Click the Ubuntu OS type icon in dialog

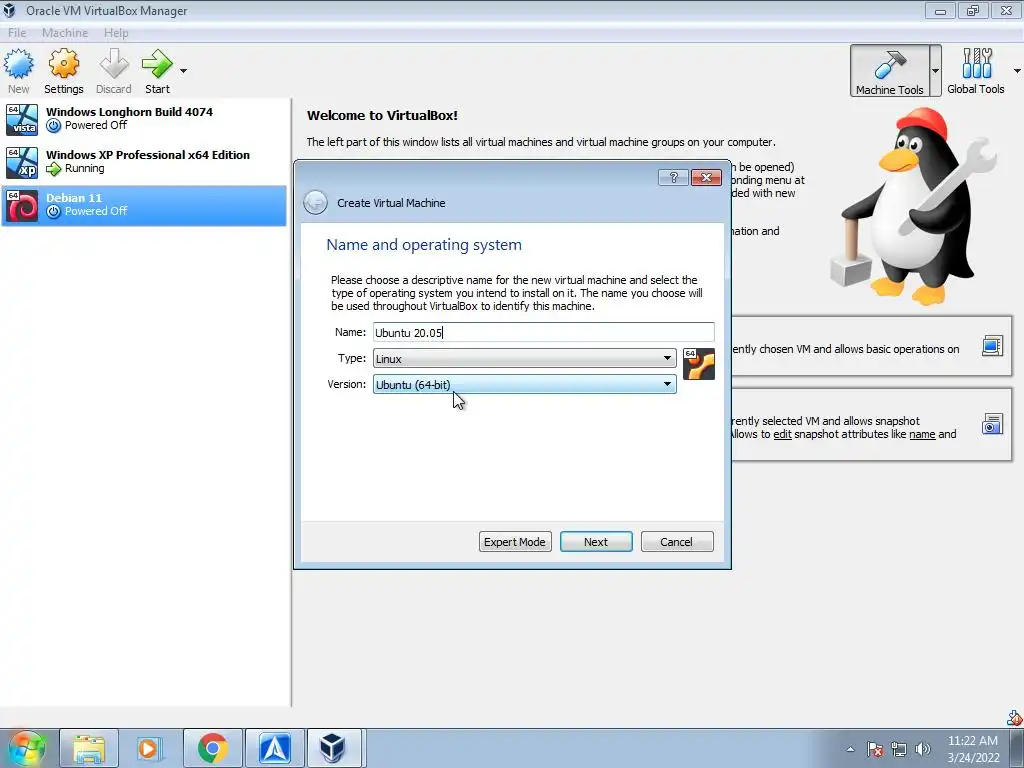click(699, 364)
